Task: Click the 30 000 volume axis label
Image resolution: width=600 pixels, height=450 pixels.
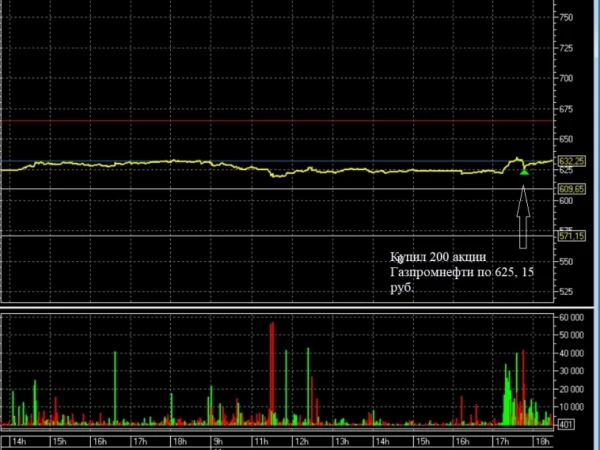Action: (x=571, y=371)
